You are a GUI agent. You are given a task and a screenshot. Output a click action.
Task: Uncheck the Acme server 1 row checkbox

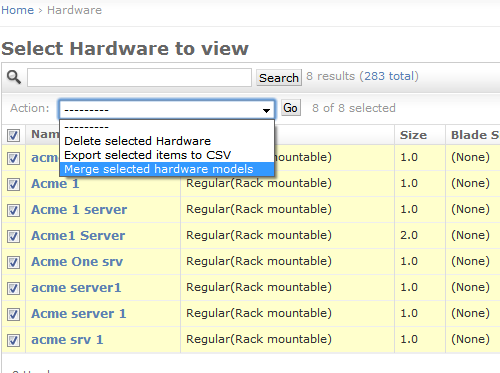tap(13, 314)
